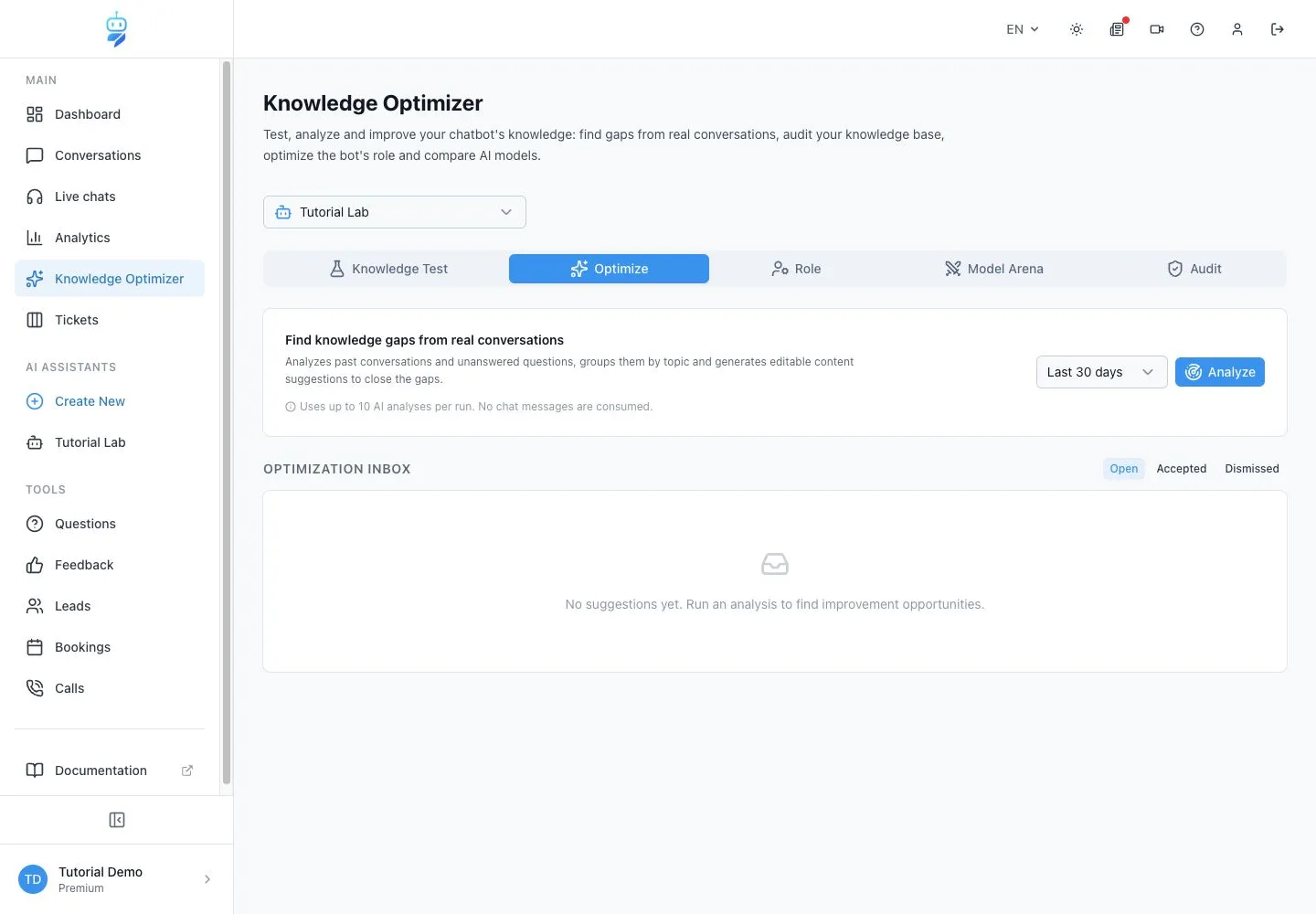
Task: Click the TD avatar circle
Action: [33, 879]
